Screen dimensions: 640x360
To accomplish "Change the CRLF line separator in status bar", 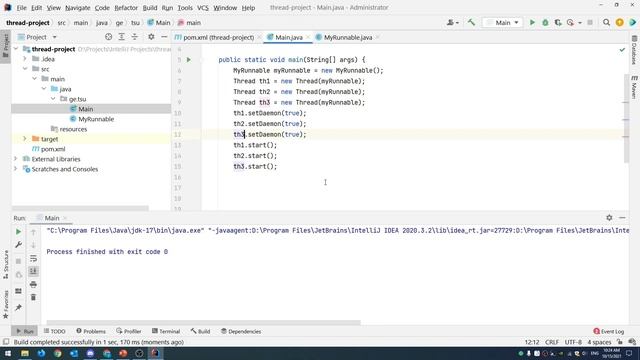I will click(552, 342).
